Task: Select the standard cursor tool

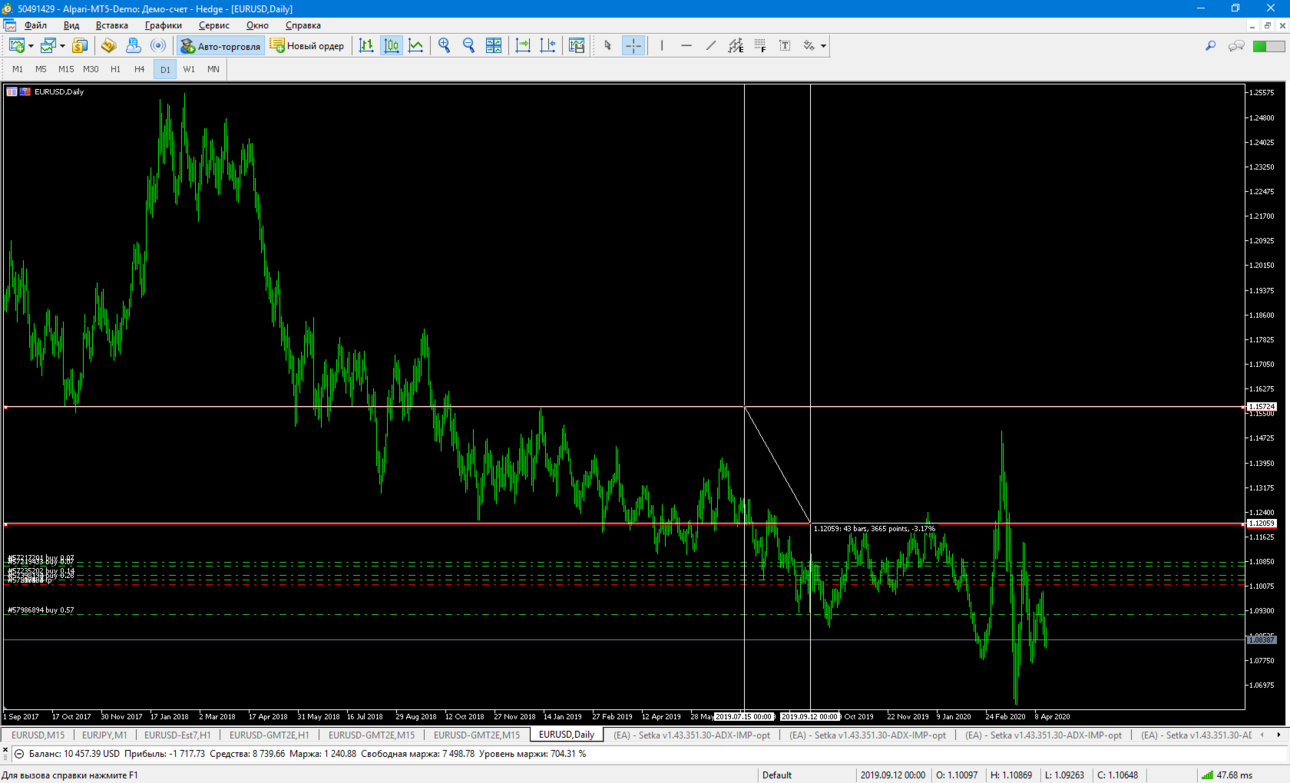Action: (x=608, y=46)
